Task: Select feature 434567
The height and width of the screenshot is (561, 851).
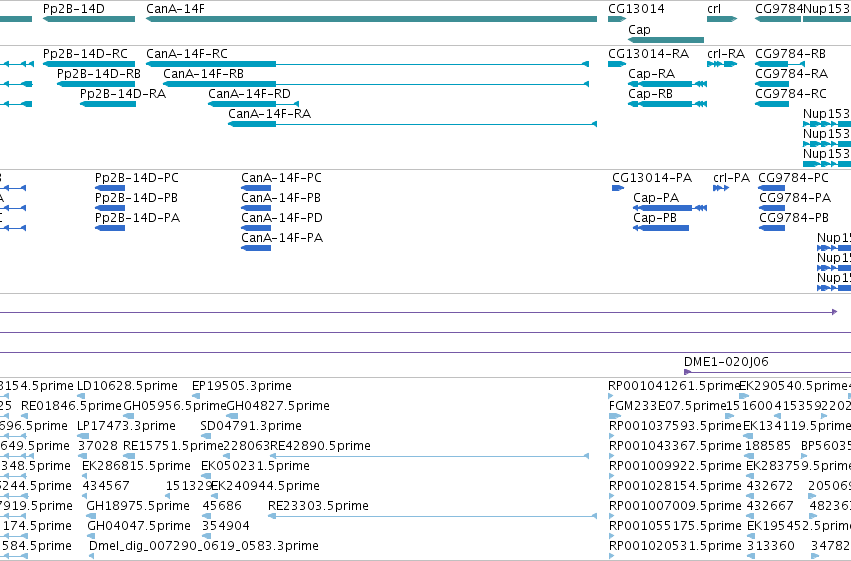Action: (x=86, y=496)
